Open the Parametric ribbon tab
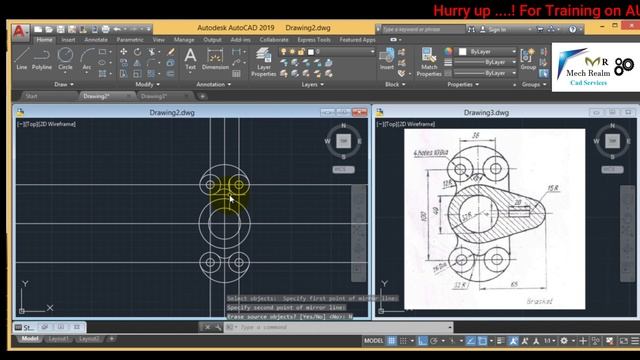The image size is (640, 360). 130,40
